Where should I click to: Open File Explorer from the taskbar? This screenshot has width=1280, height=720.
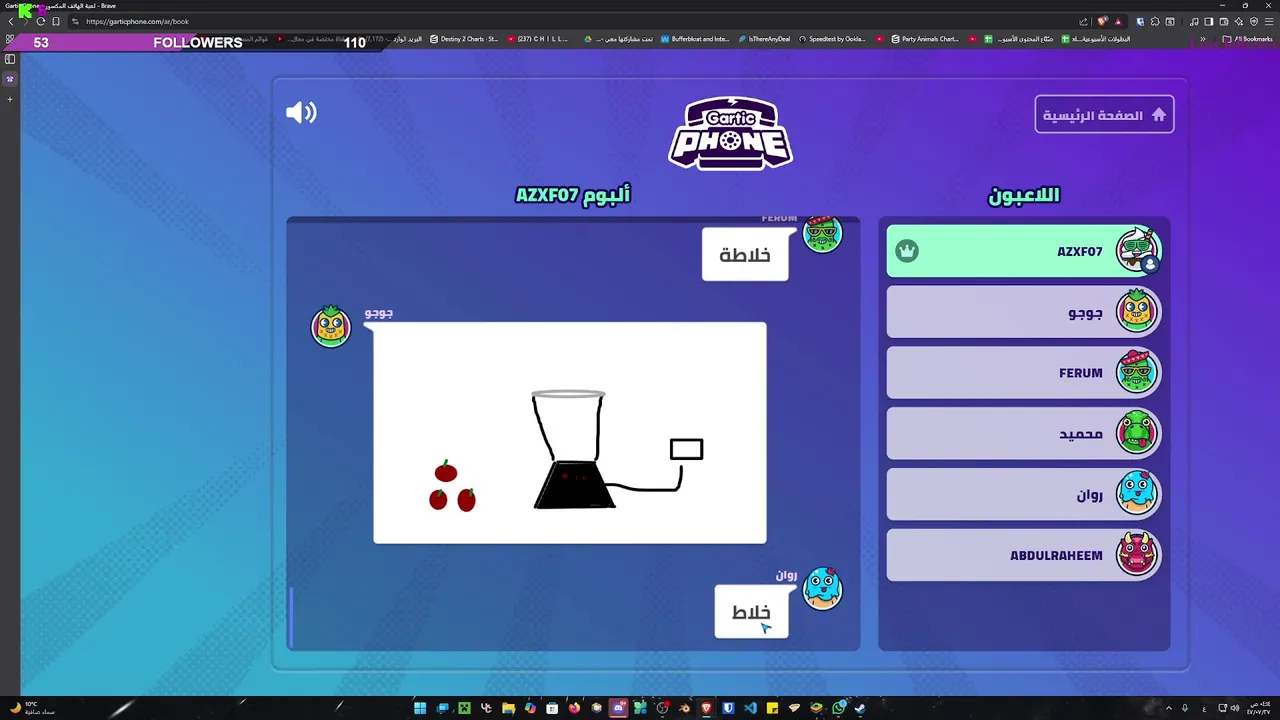point(509,708)
